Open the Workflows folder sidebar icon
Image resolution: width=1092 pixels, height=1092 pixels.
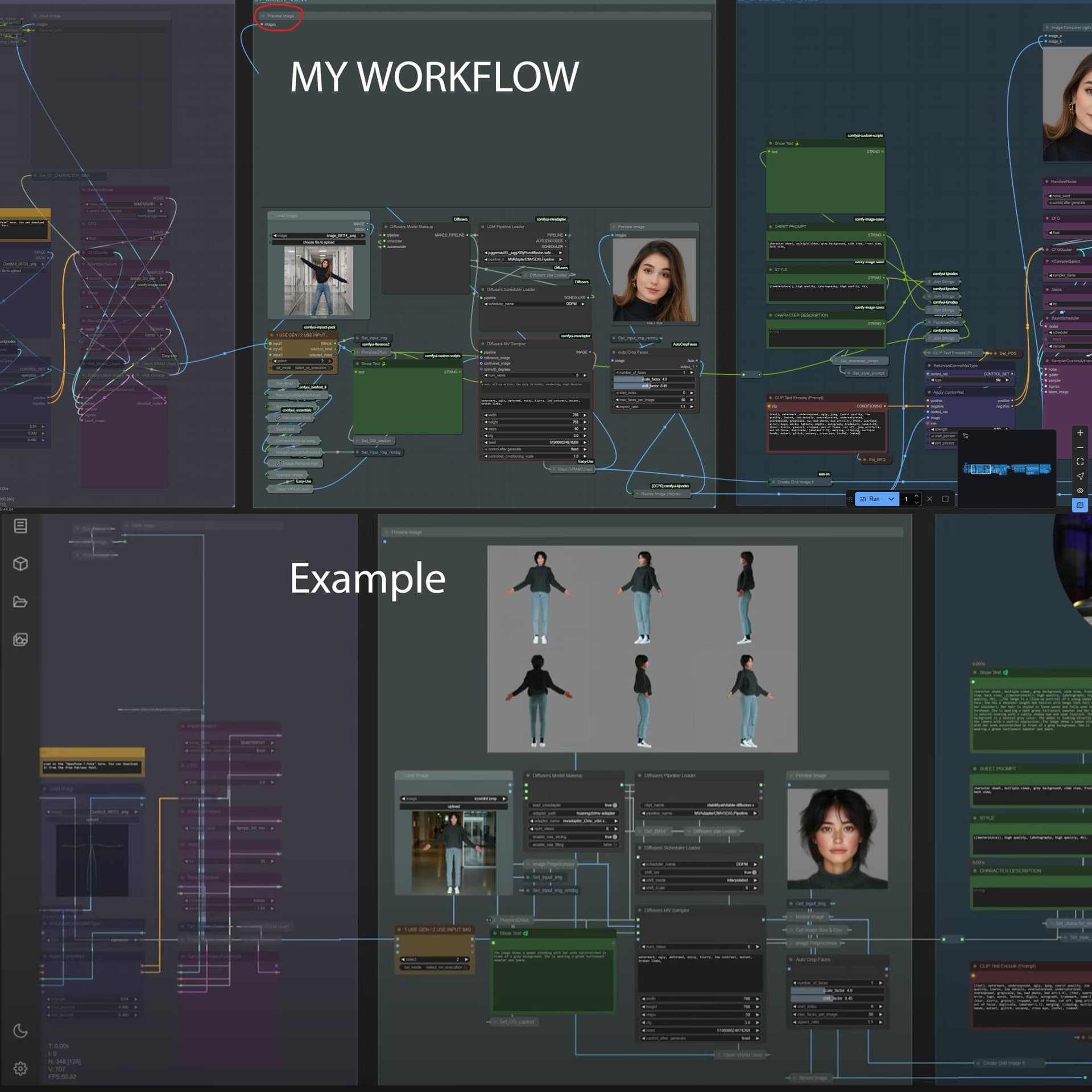pos(20,602)
